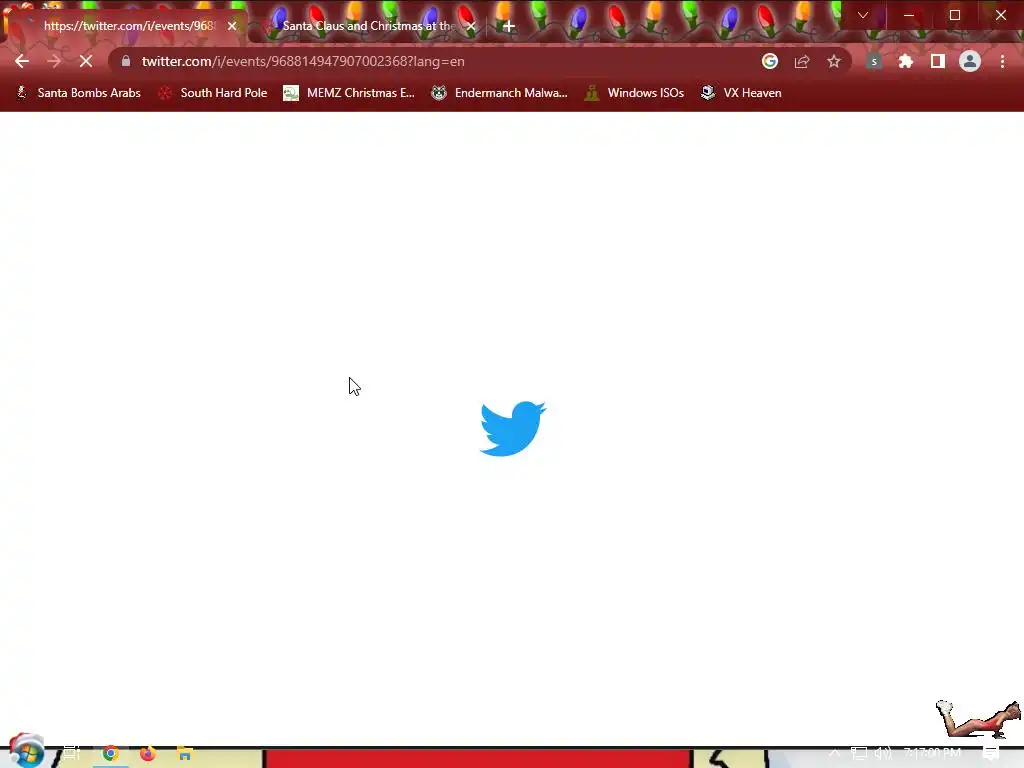Click the Twitter bird logo
Image resolution: width=1024 pixels, height=768 pixels.
coord(513,428)
